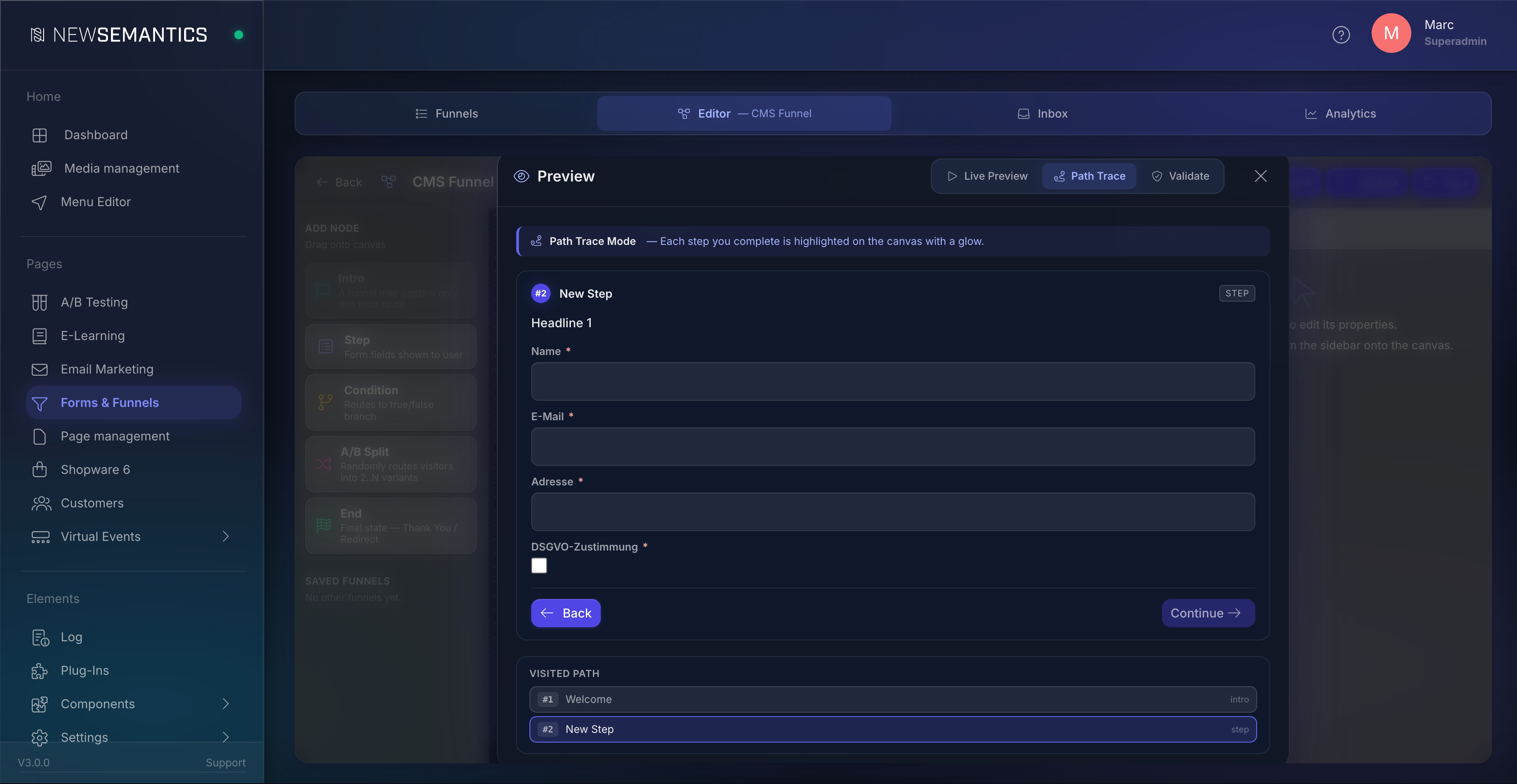The image size is (1517, 784).
Task: Click the Components icon
Action: click(x=40, y=704)
